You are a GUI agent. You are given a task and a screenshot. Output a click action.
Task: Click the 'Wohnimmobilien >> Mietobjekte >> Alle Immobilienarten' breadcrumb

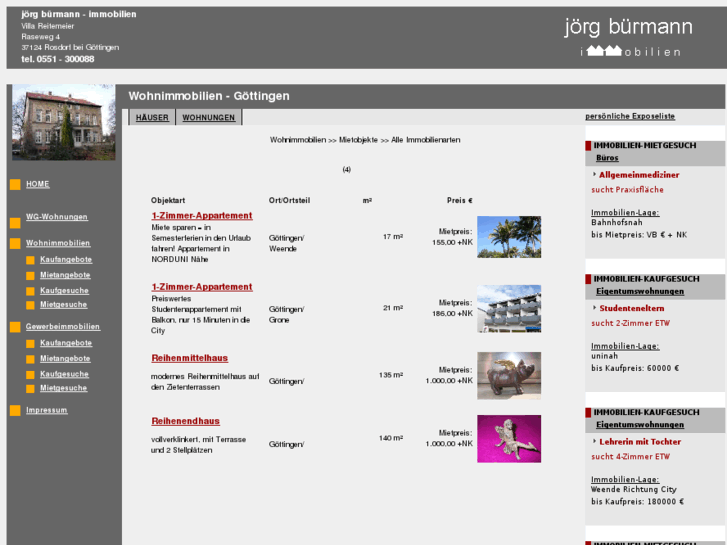(365, 140)
